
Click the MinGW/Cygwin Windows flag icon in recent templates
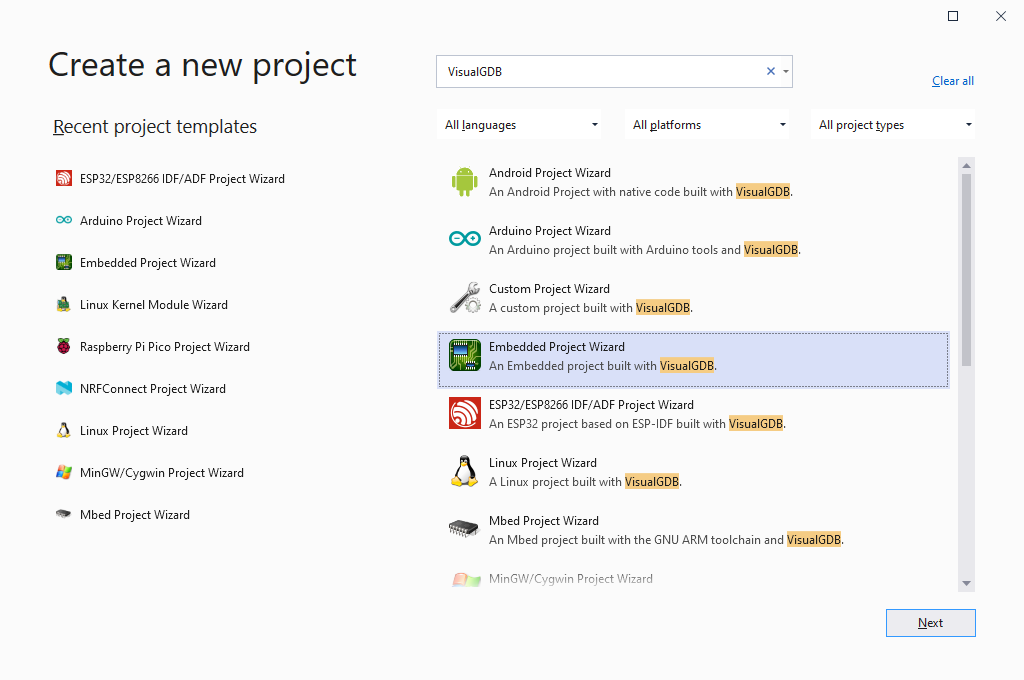coord(63,472)
